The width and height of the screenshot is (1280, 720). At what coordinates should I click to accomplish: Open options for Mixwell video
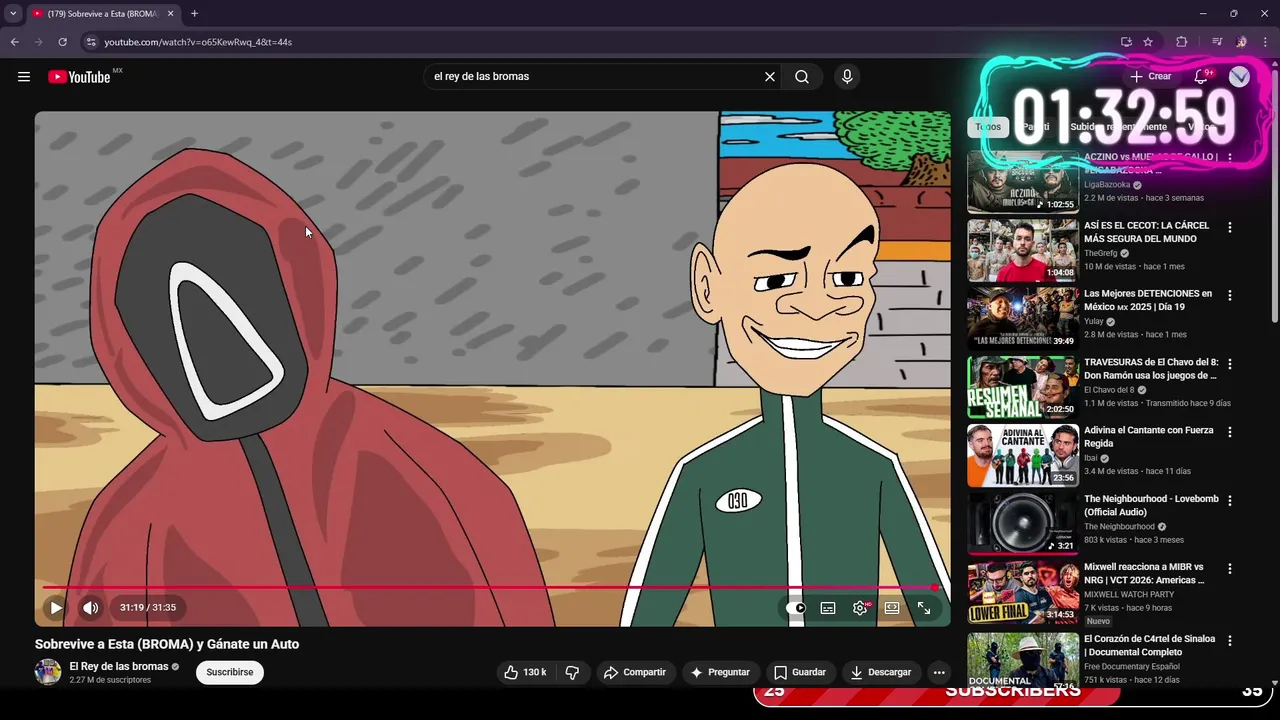pyautogui.click(x=1230, y=569)
